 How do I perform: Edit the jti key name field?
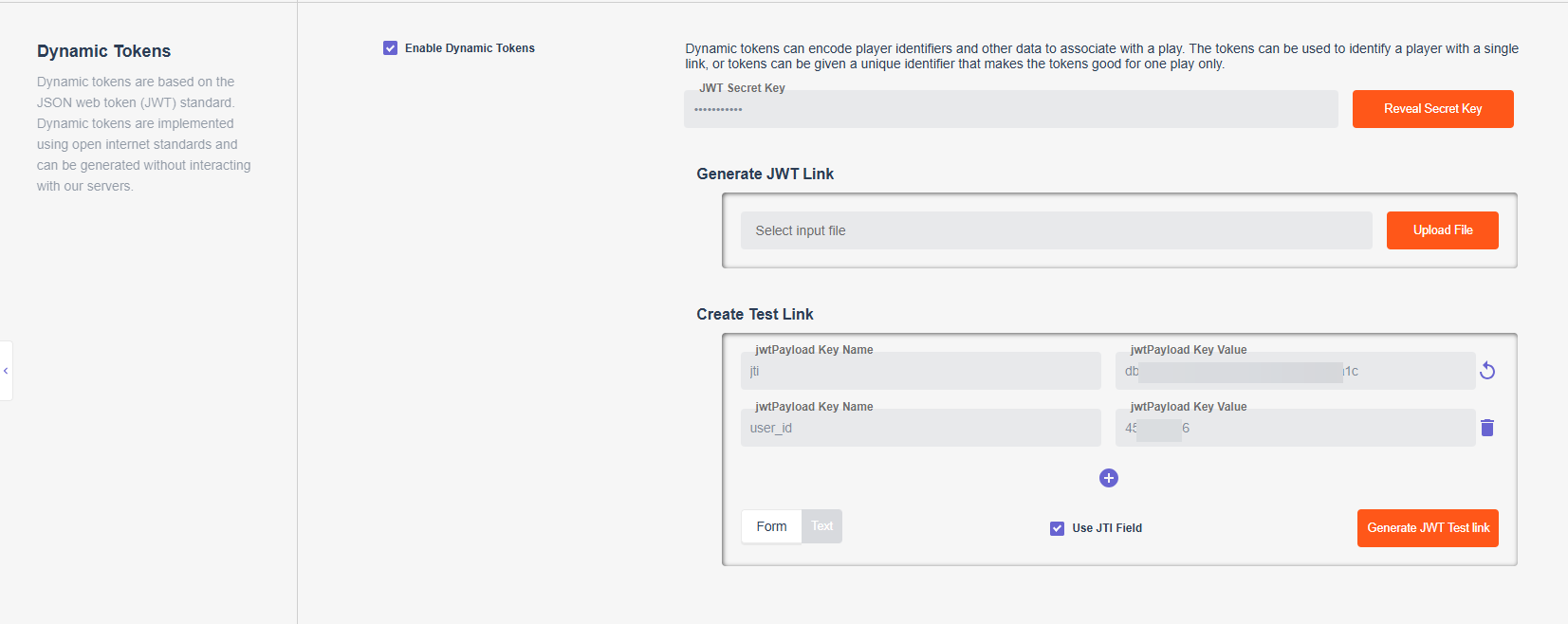[921, 371]
